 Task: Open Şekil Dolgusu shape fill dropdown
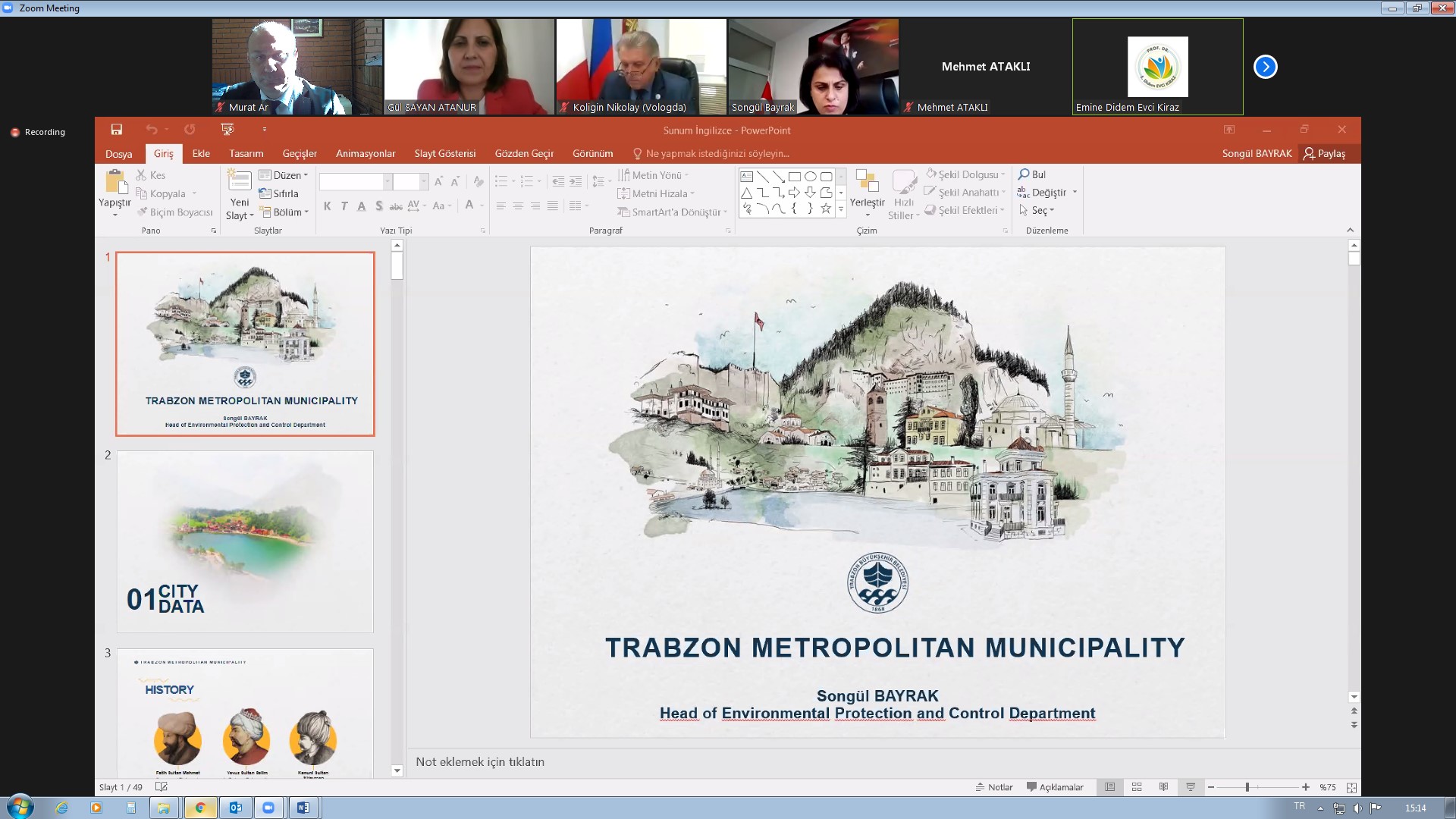coord(965,174)
